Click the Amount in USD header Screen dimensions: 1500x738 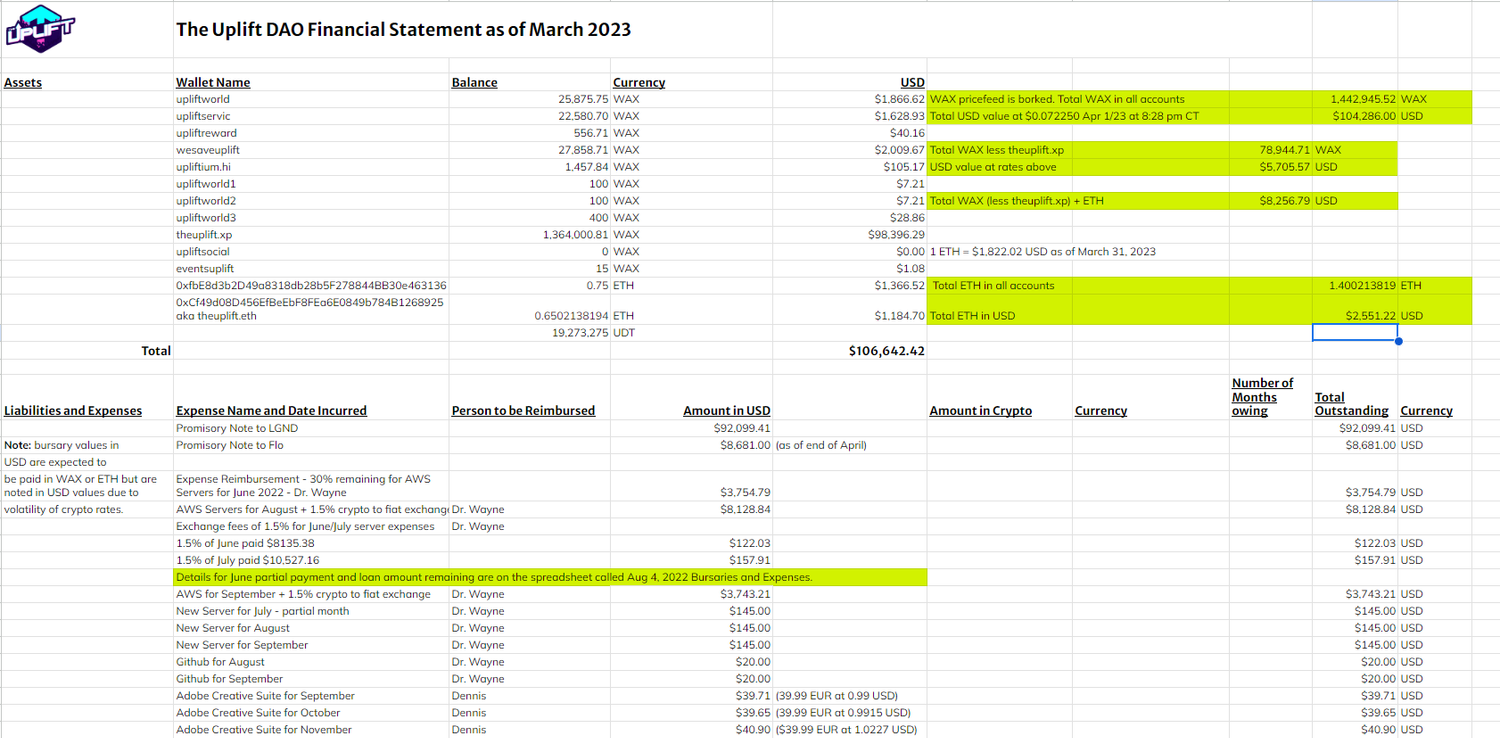pyautogui.click(x=727, y=410)
